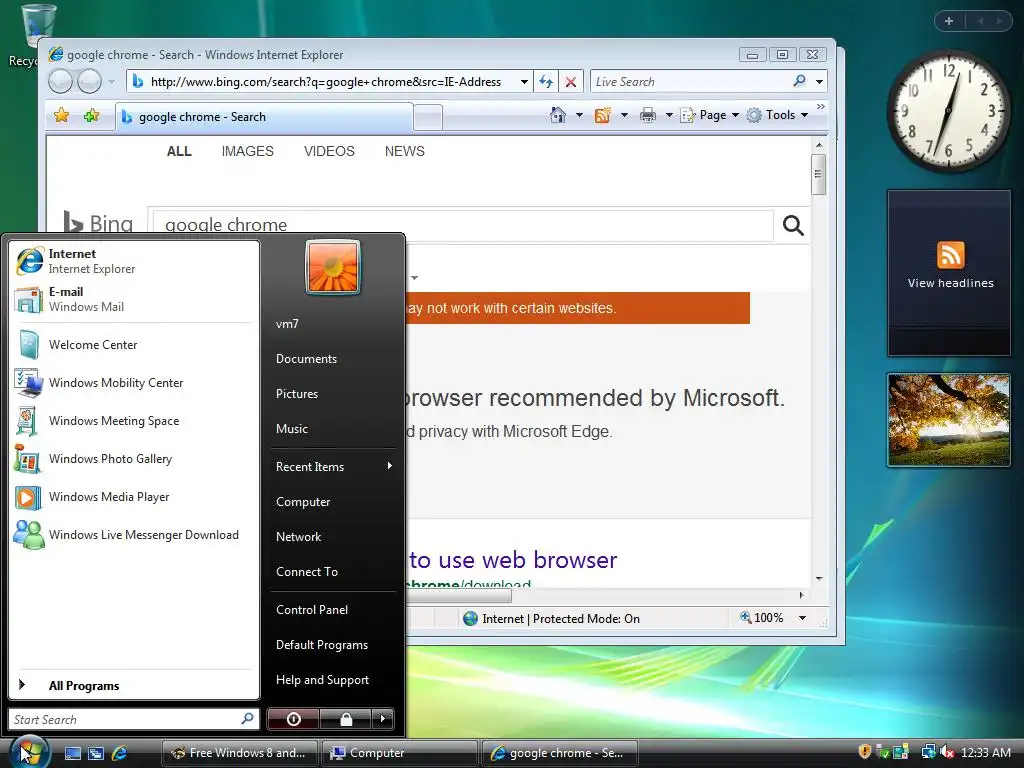The width and height of the screenshot is (1024, 768).
Task: Open address bar history dropdown
Action: pyautogui.click(x=524, y=82)
